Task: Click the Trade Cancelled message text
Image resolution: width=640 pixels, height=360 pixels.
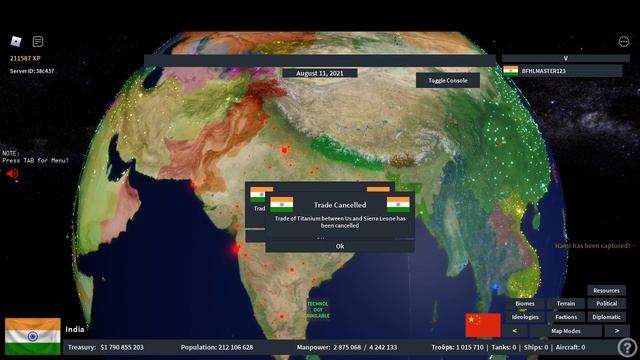Action: point(340,222)
